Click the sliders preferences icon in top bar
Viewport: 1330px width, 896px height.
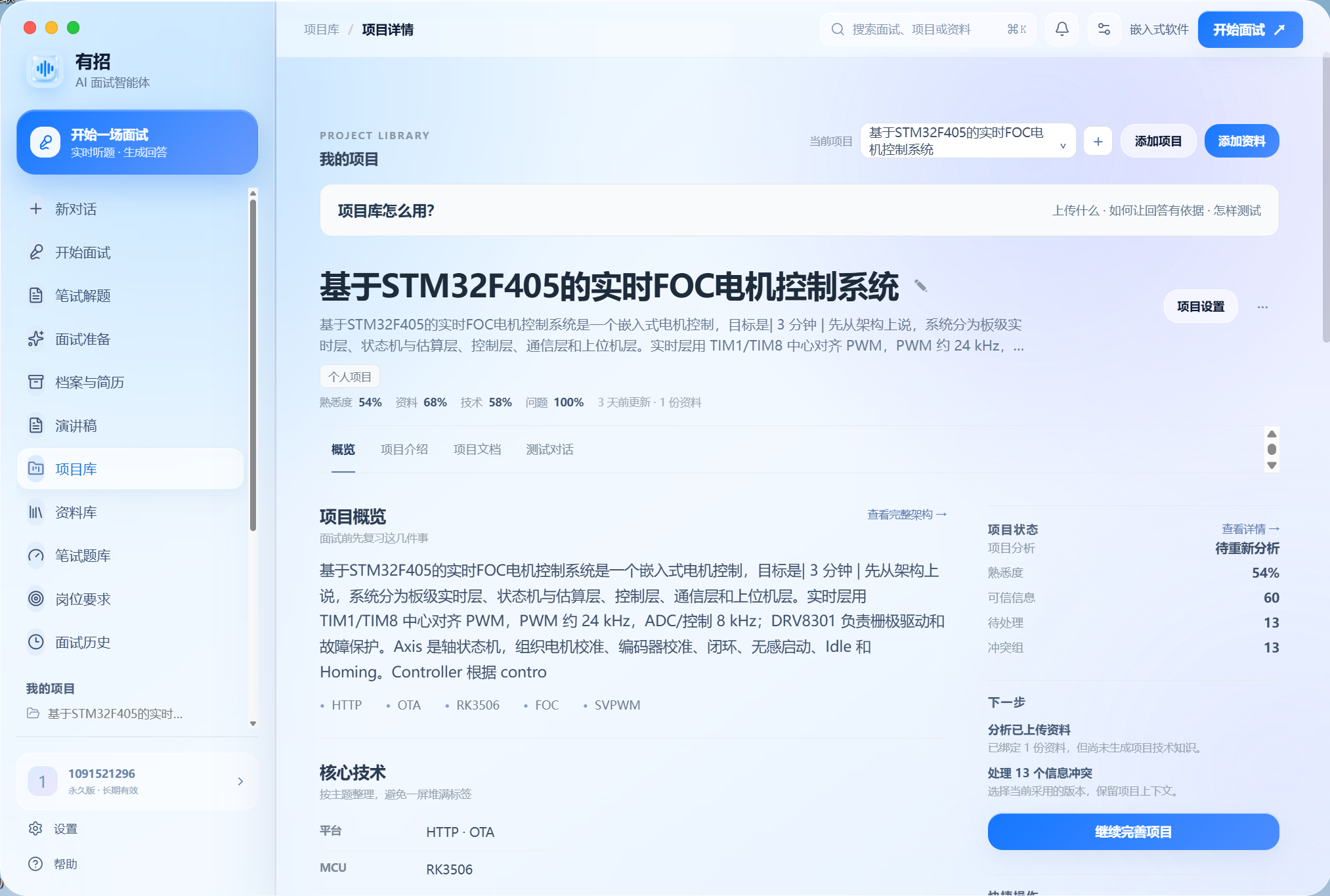point(1104,30)
